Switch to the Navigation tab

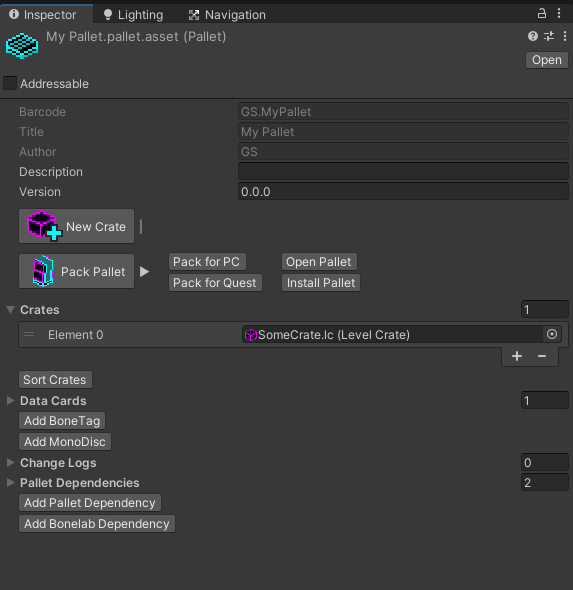click(x=227, y=15)
